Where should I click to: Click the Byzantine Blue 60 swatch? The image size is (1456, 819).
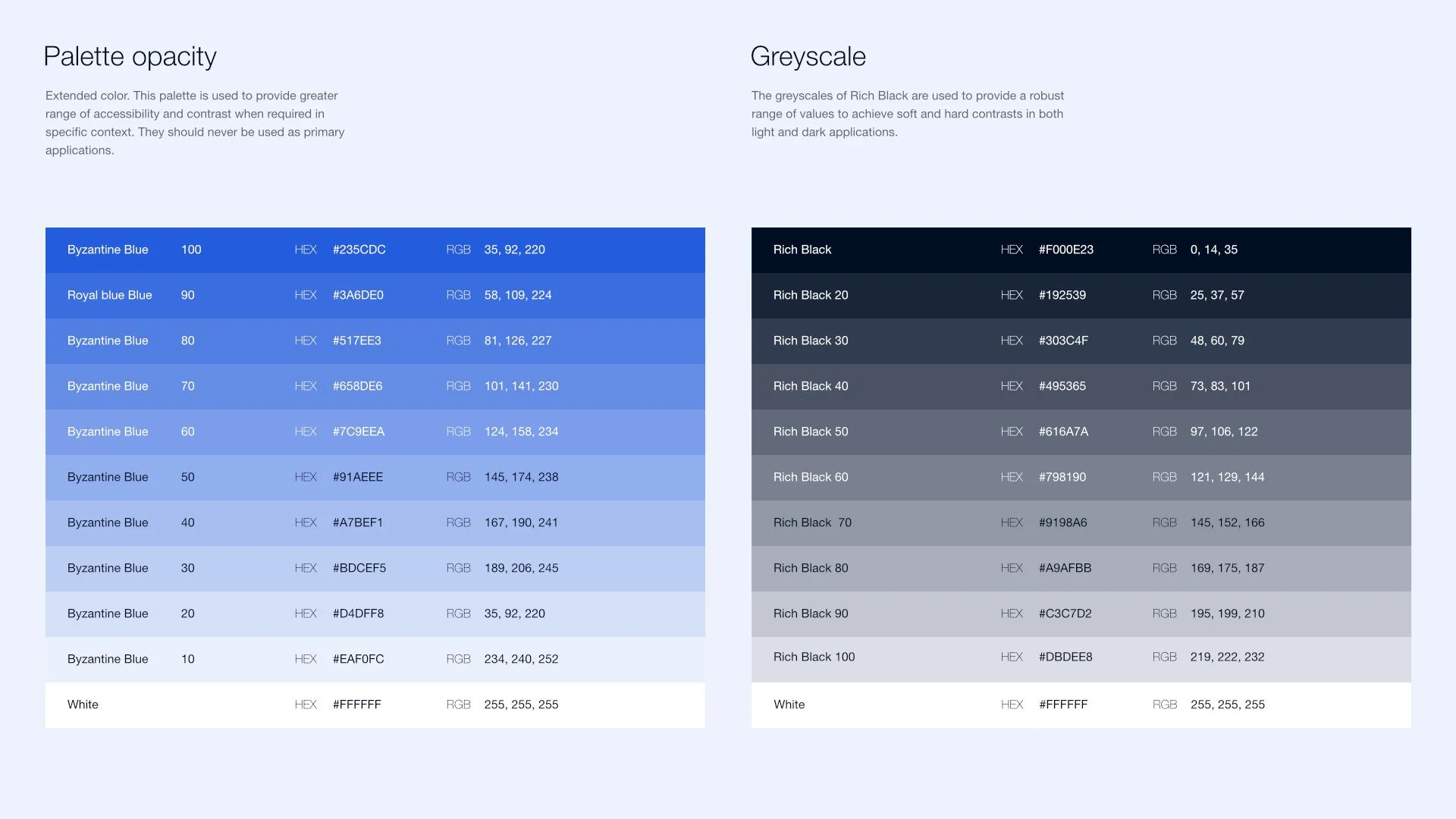click(x=375, y=431)
